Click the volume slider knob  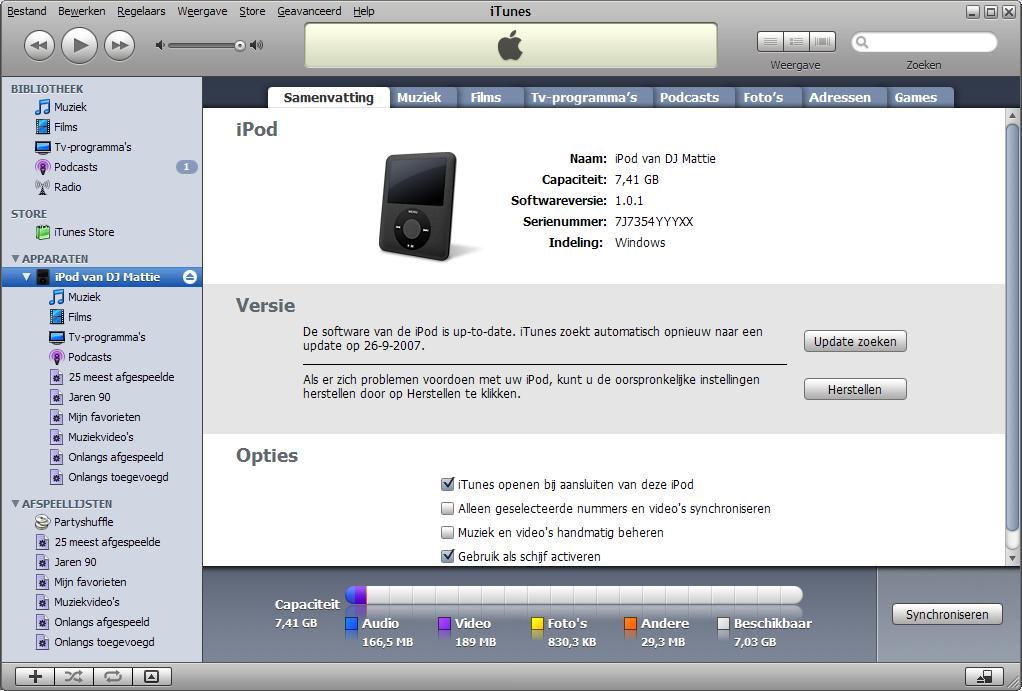240,46
